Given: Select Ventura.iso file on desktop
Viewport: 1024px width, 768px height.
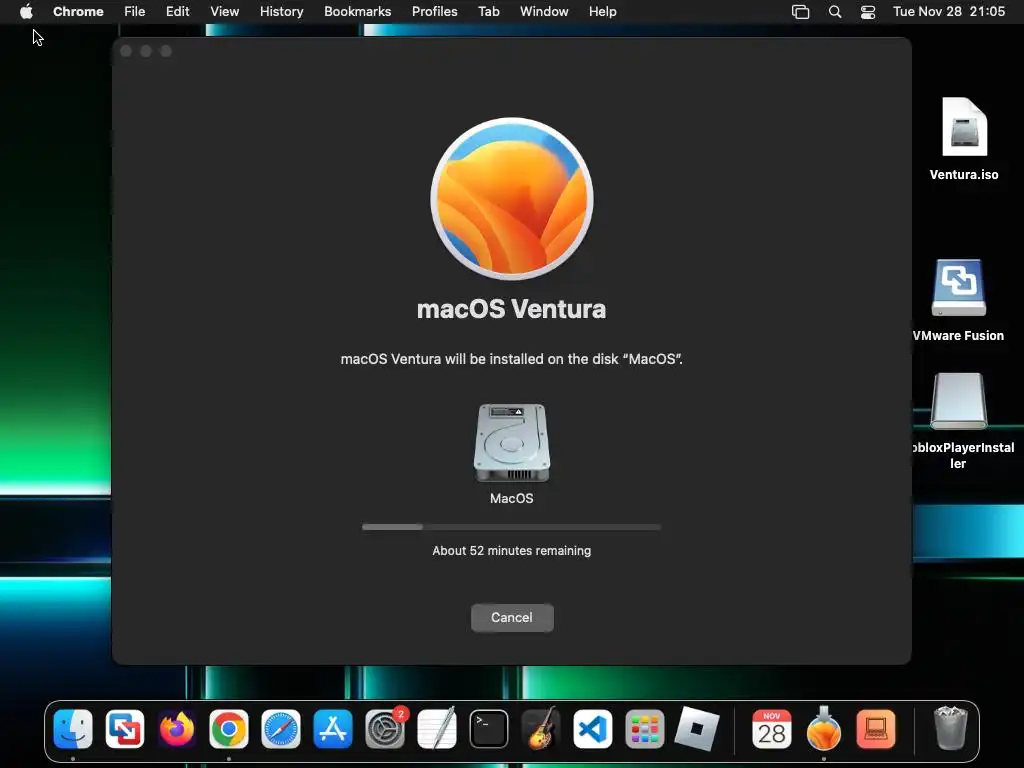Looking at the screenshot, I should (964, 138).
